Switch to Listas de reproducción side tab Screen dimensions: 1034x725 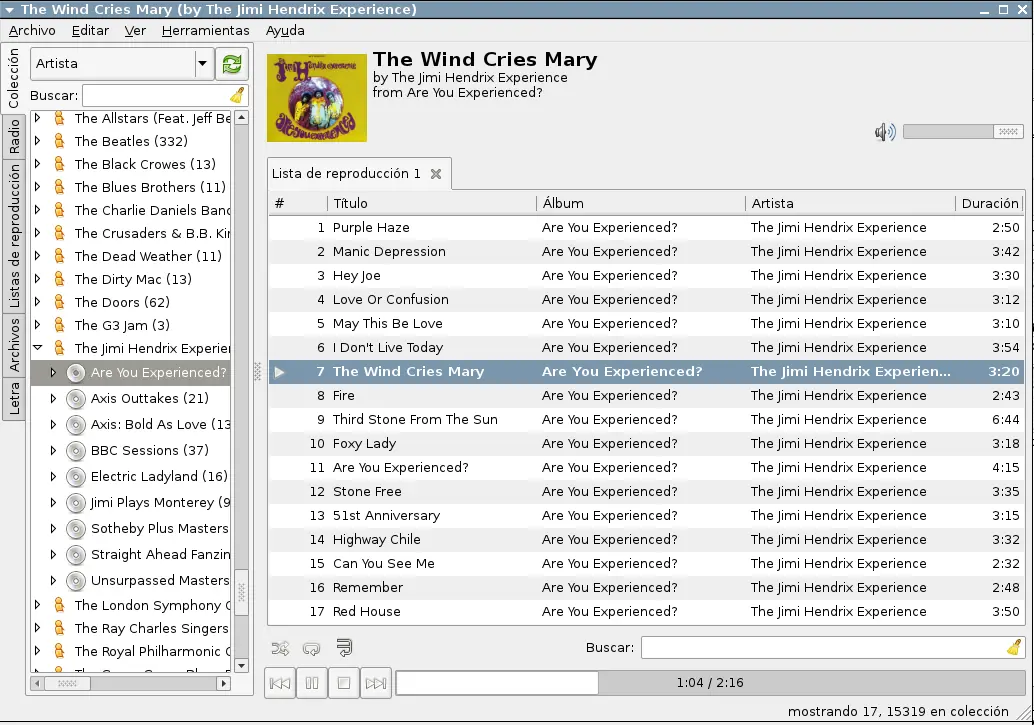pos(14,236)
